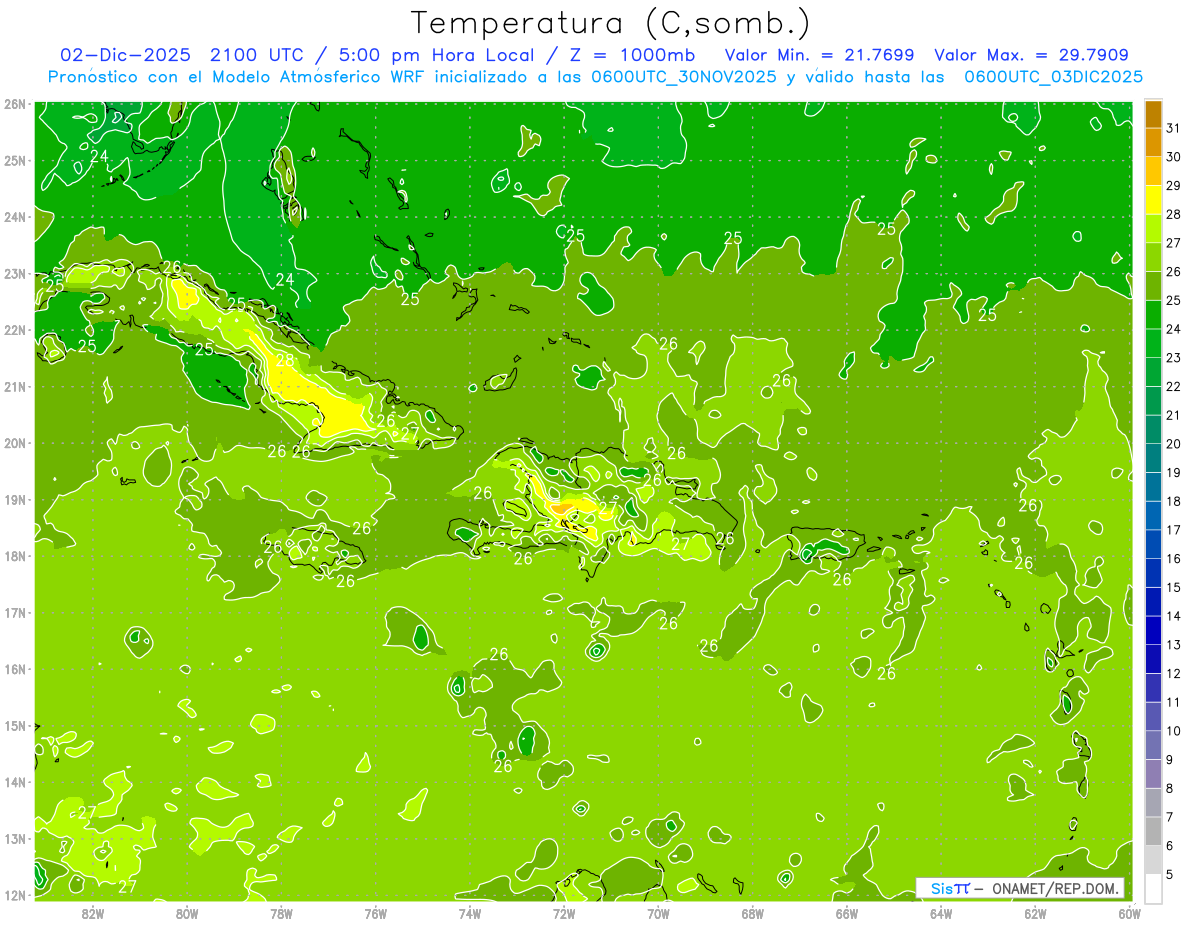This screenshot has height=927, width=1200.
Task: Click the '68W' longitude axis label
Action: click(753, 913)
